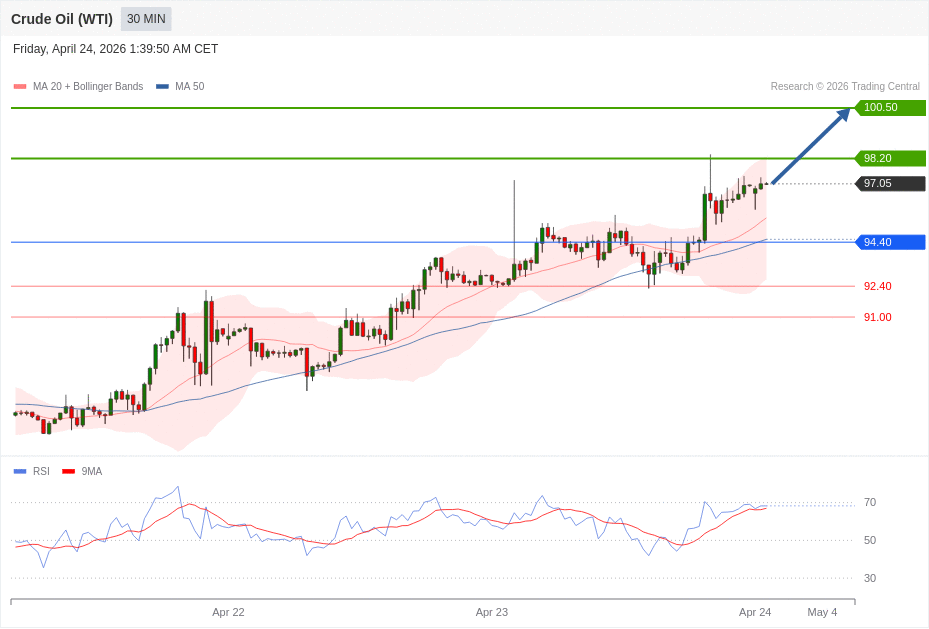Click the RSI legend marker

point(17,471)
